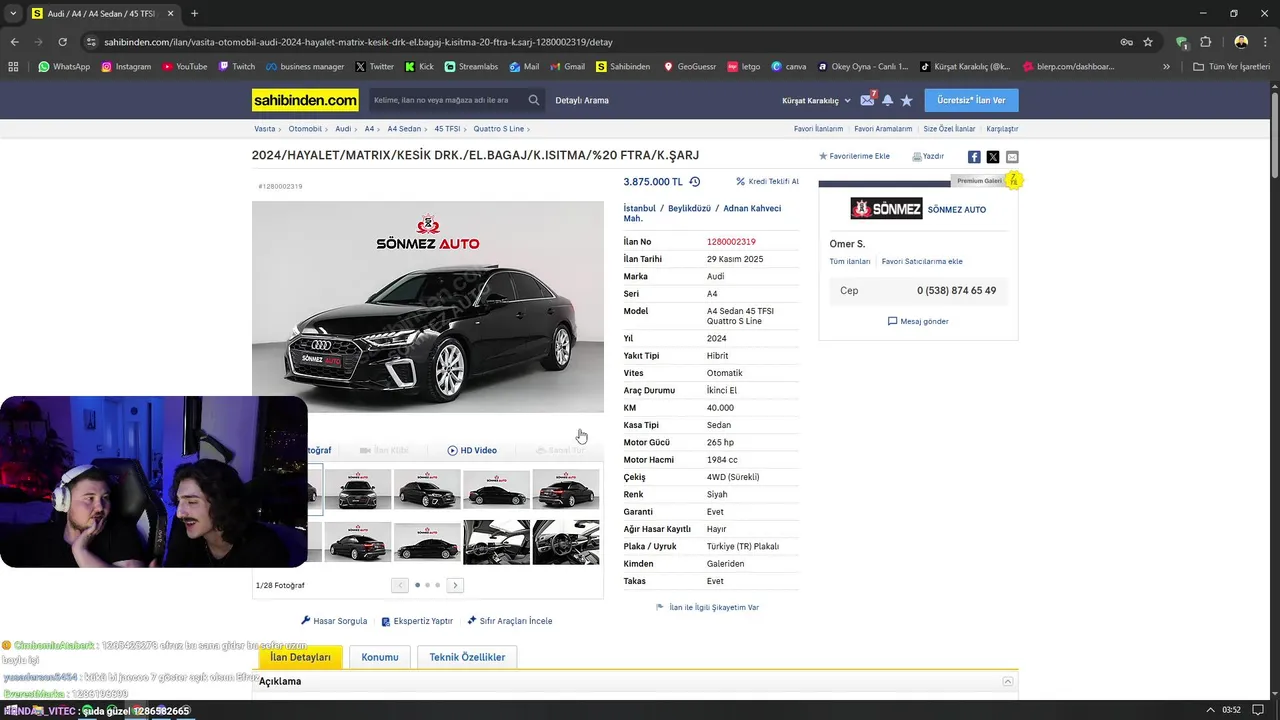Bookmark this page with the star icon

[1148, 42]
